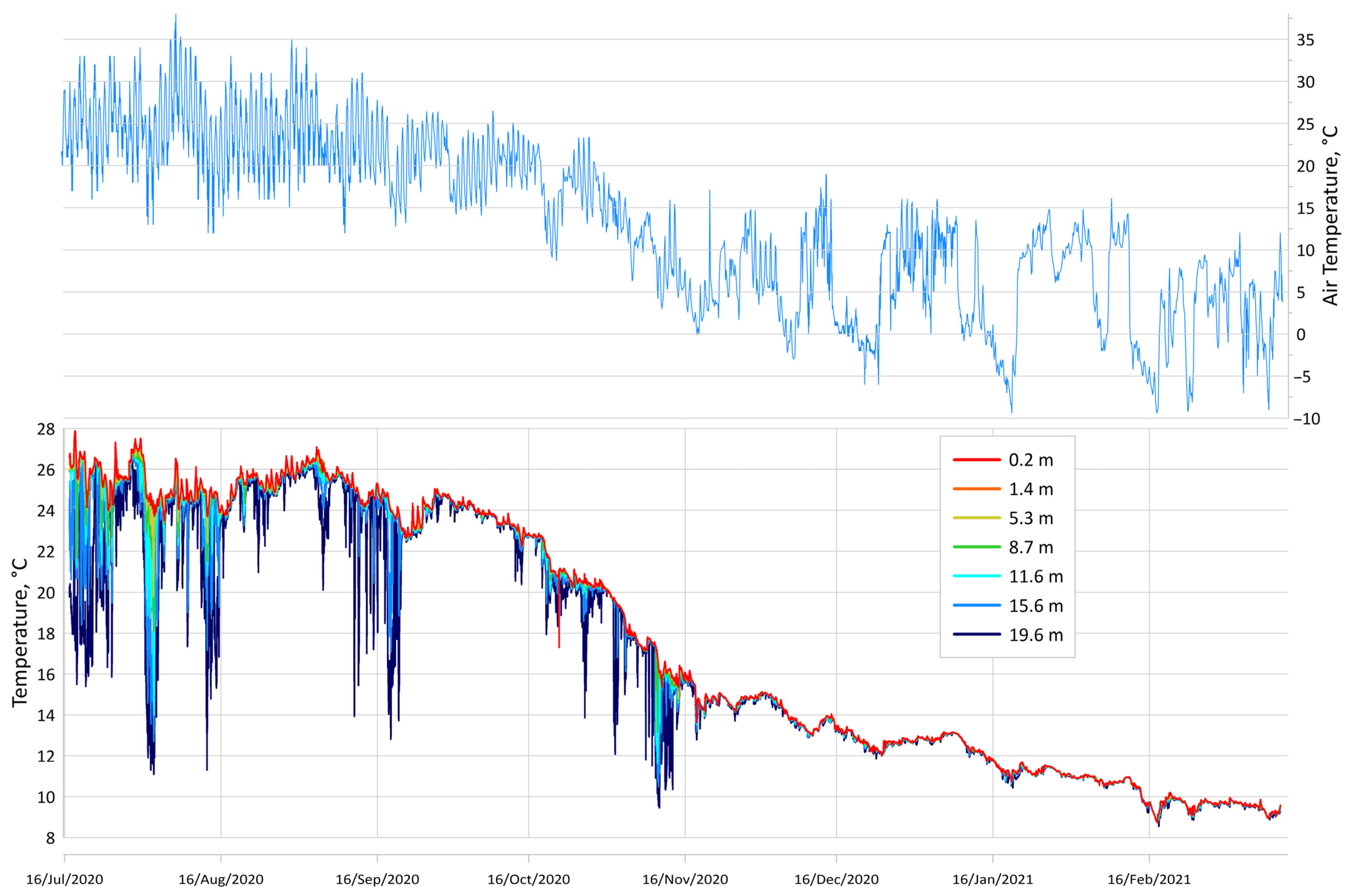
Task: Click the green 8.7 m legend line
Action: (x=976, y=547)
